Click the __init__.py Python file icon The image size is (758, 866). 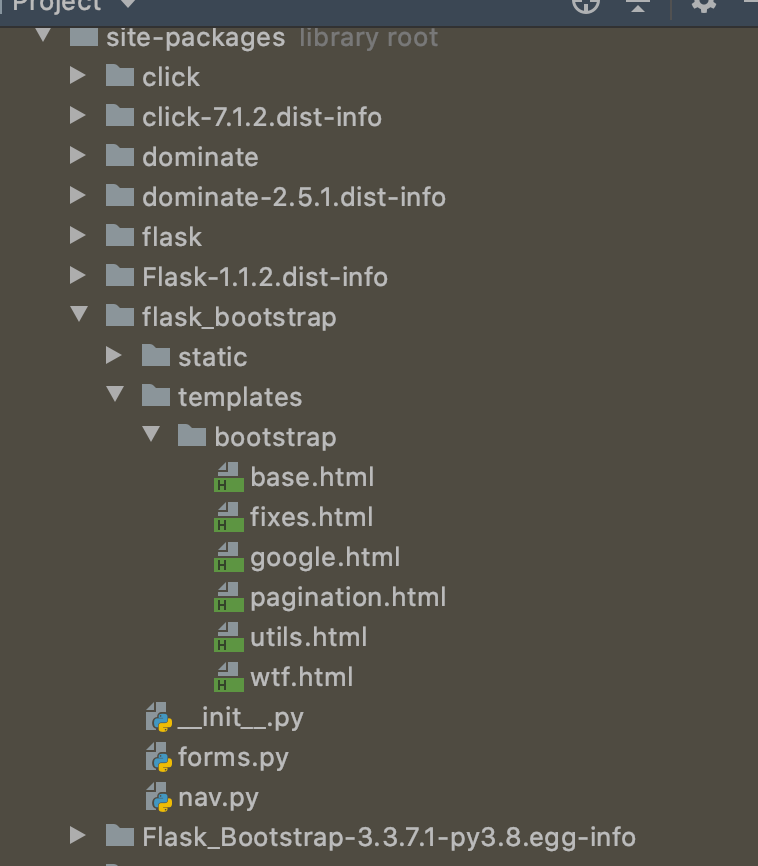pyautogui.click(x=159, y=717)
